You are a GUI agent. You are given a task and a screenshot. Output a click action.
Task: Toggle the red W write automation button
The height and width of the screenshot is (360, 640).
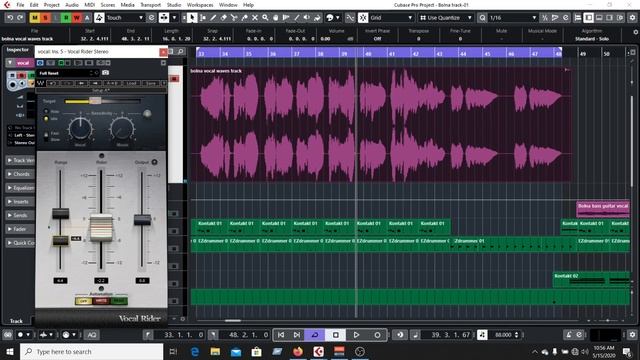(x=76, y=18)
